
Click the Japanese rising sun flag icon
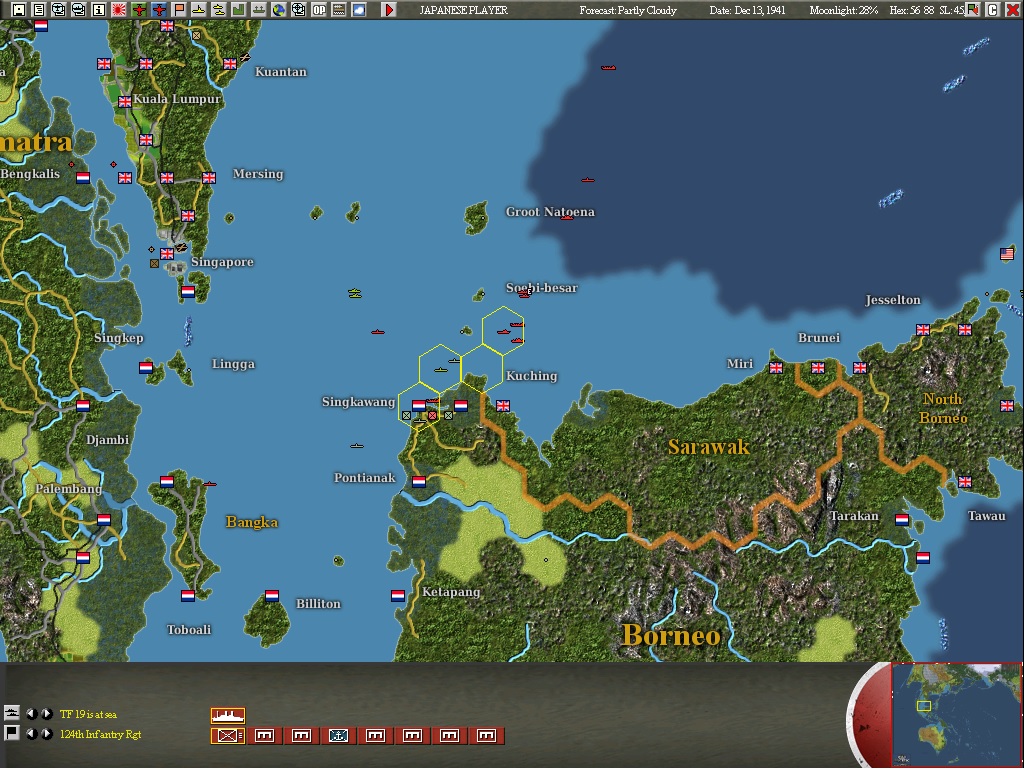click(x=119, y=10)
